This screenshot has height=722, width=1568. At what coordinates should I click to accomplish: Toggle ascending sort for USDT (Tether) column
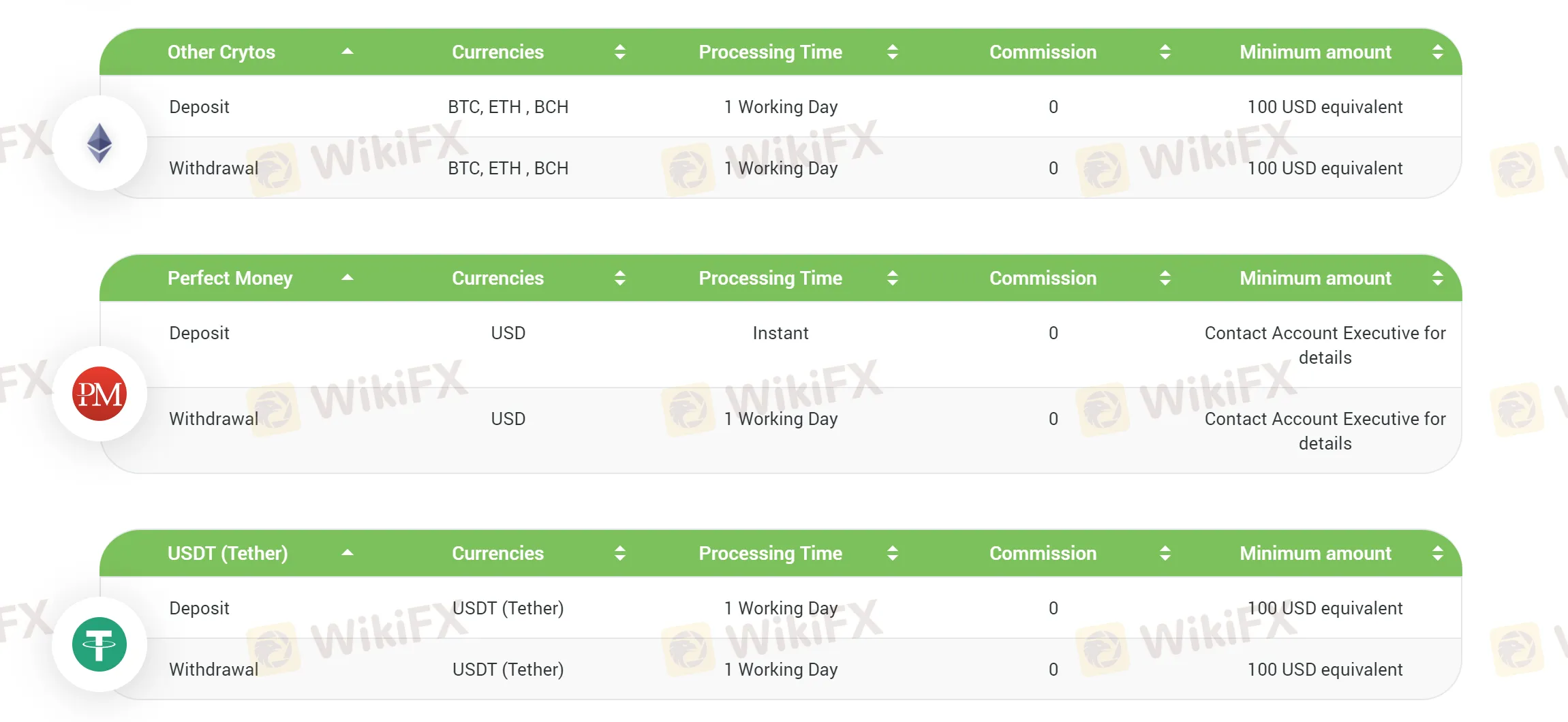click(348, 553)
